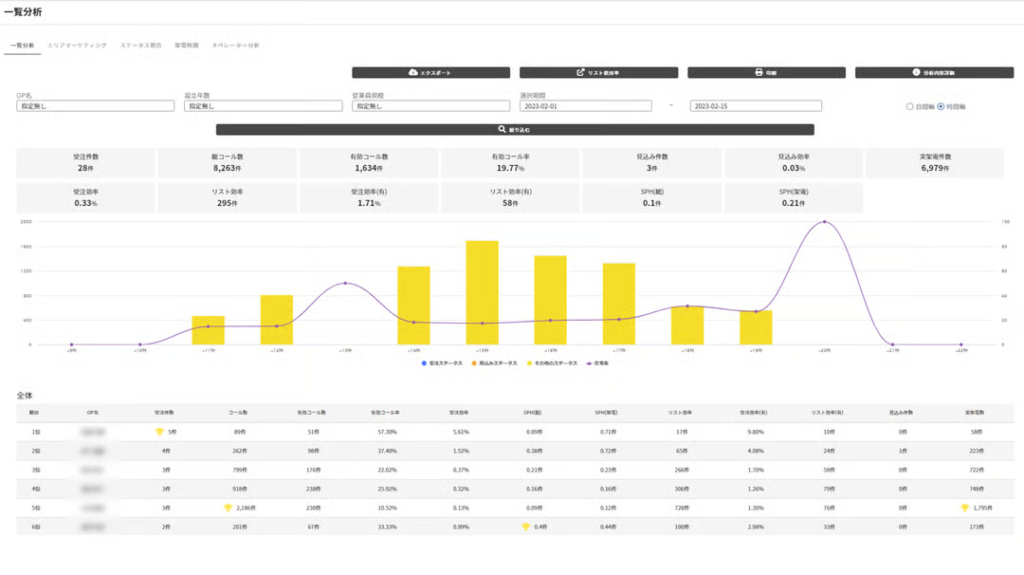Click the start date field 2023-02-01
This screenshot has width=1024, height=575.
pos(584,106)
